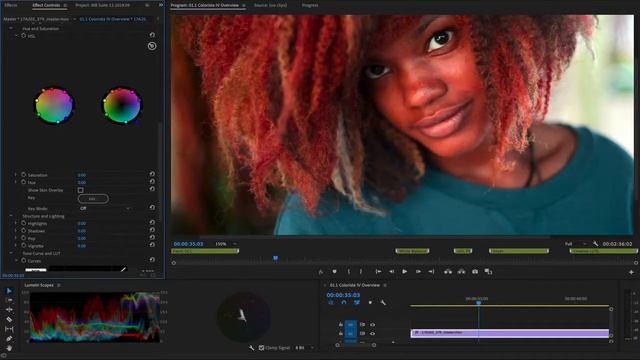The width and height of the screenshot is (640, 360).
Task: Click the Extract button
Action: [x=461, y=271]
